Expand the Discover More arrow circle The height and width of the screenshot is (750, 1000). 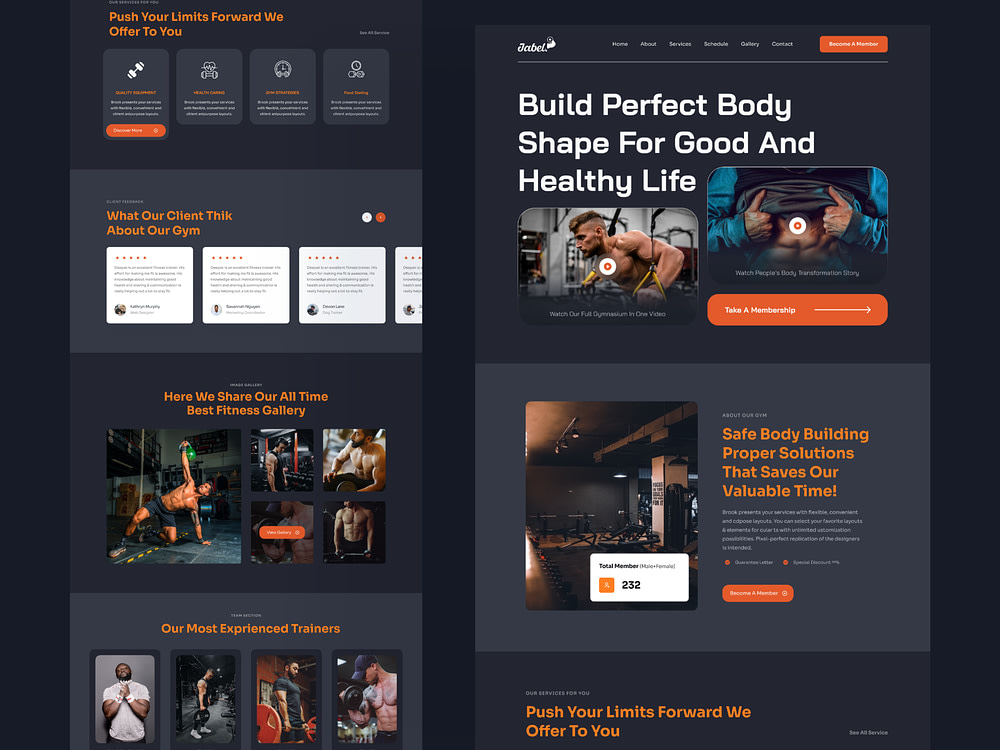pyautogui.click(x=158, y=130)
